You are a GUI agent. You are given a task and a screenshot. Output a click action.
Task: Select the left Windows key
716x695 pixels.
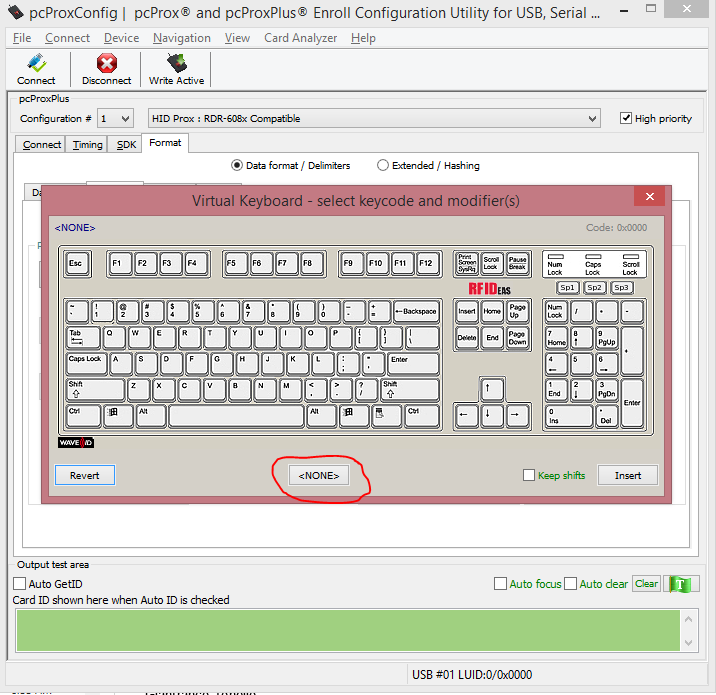[118, 416]
